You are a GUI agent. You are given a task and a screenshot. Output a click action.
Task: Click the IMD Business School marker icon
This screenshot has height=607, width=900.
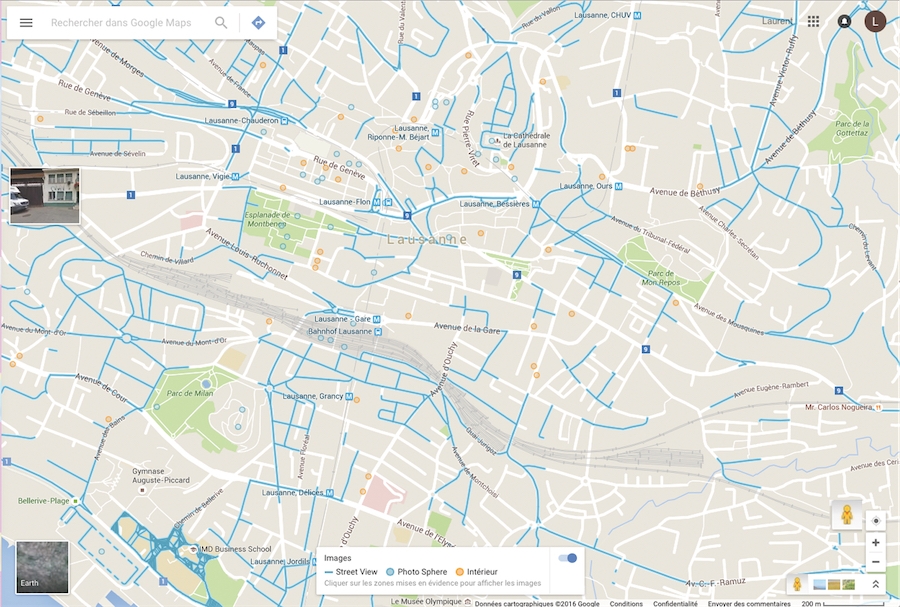[x=193, y=549]
